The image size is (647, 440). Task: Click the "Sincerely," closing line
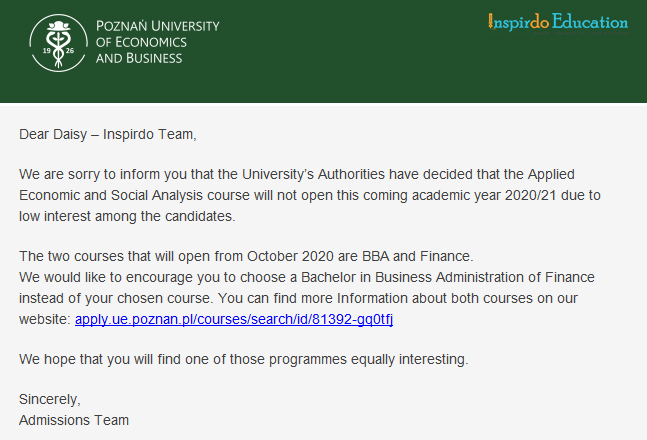click(50, 399)
